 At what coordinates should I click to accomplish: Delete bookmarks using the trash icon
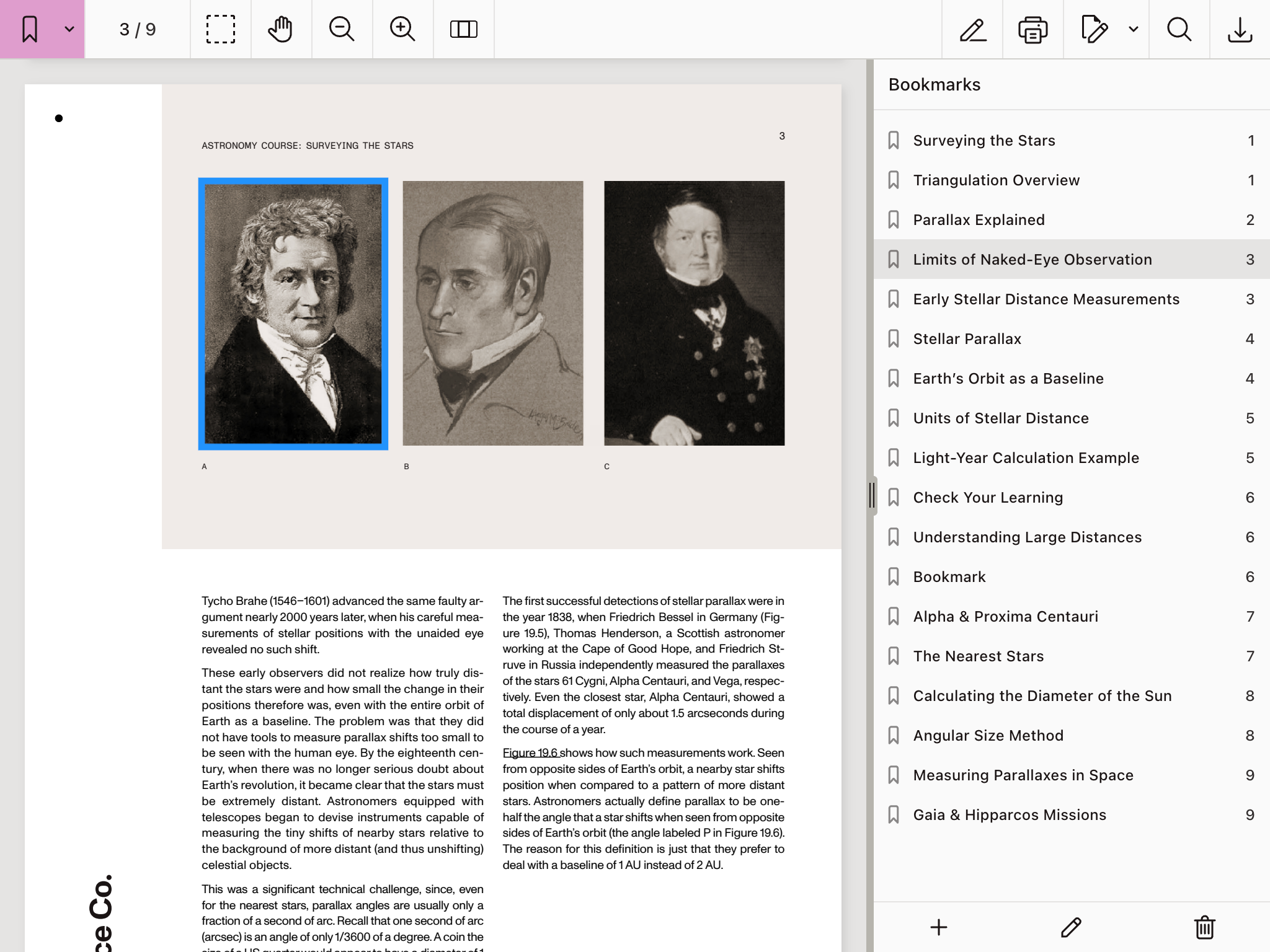pos(1204,927)
